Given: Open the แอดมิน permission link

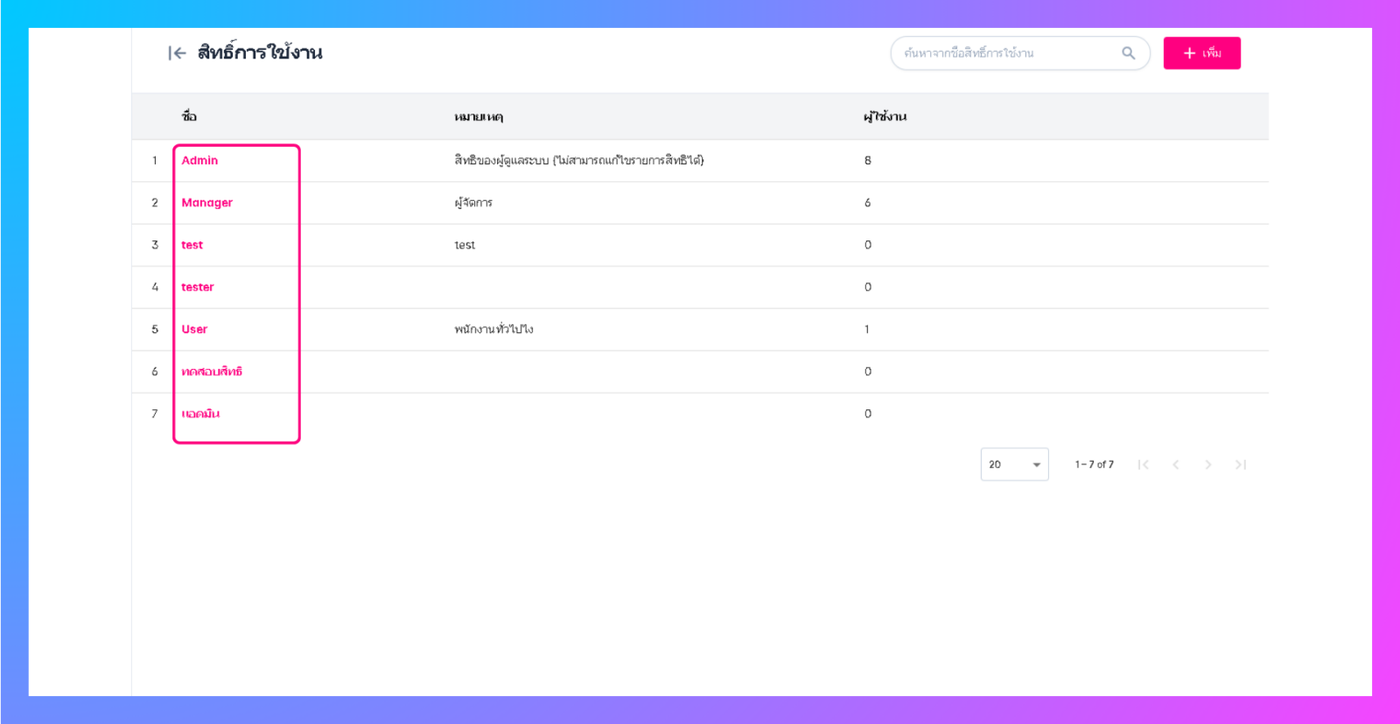Looking at the screenshot, I should coord(201,414).
